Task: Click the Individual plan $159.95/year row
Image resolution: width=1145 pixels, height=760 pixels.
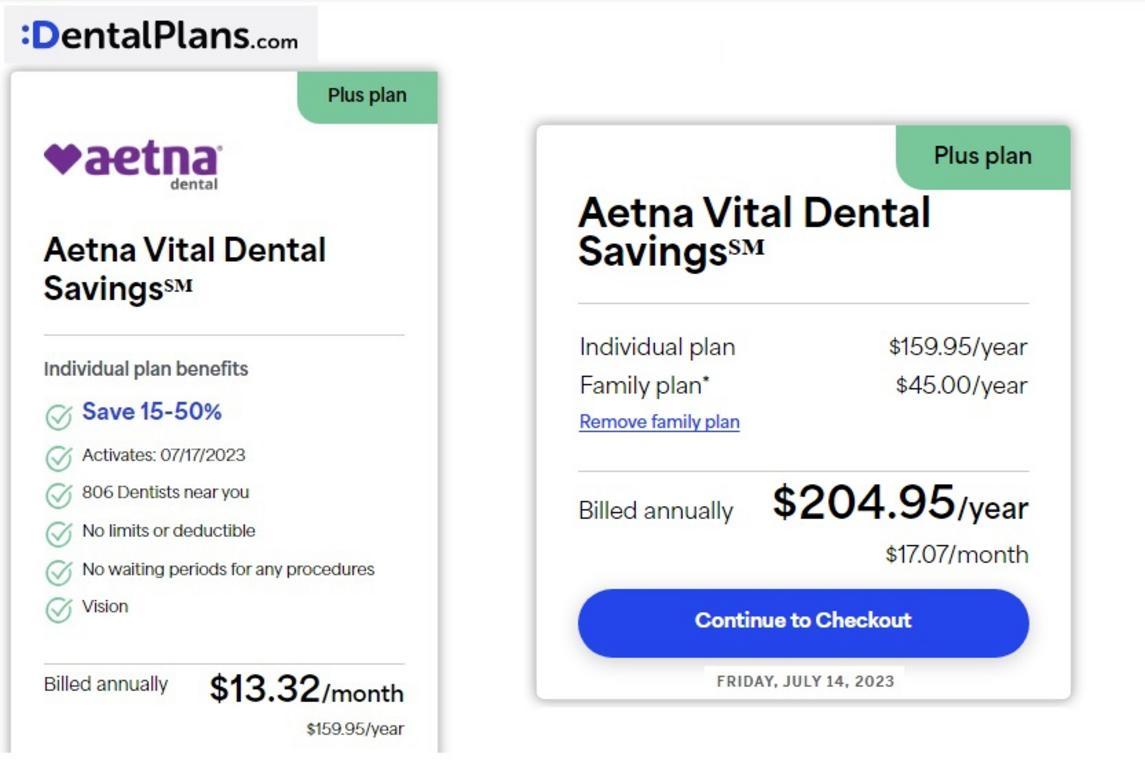Action: coord(803,347)
